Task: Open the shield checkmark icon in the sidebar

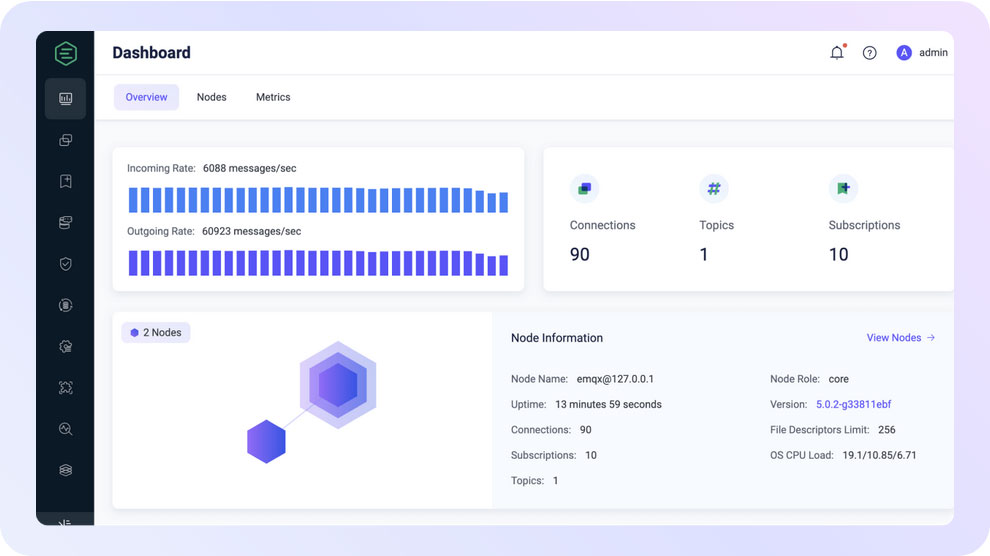Action: tap(65, 264)
